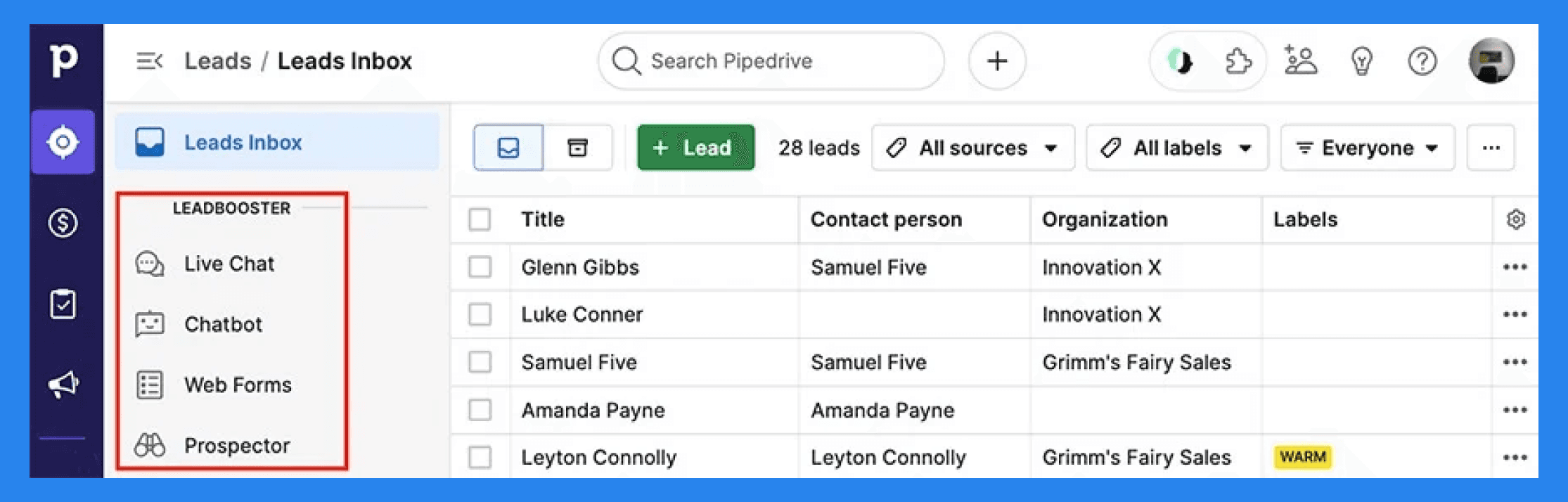
Task: Open the Leyton Connolly lead title
Action: point(598,457)
